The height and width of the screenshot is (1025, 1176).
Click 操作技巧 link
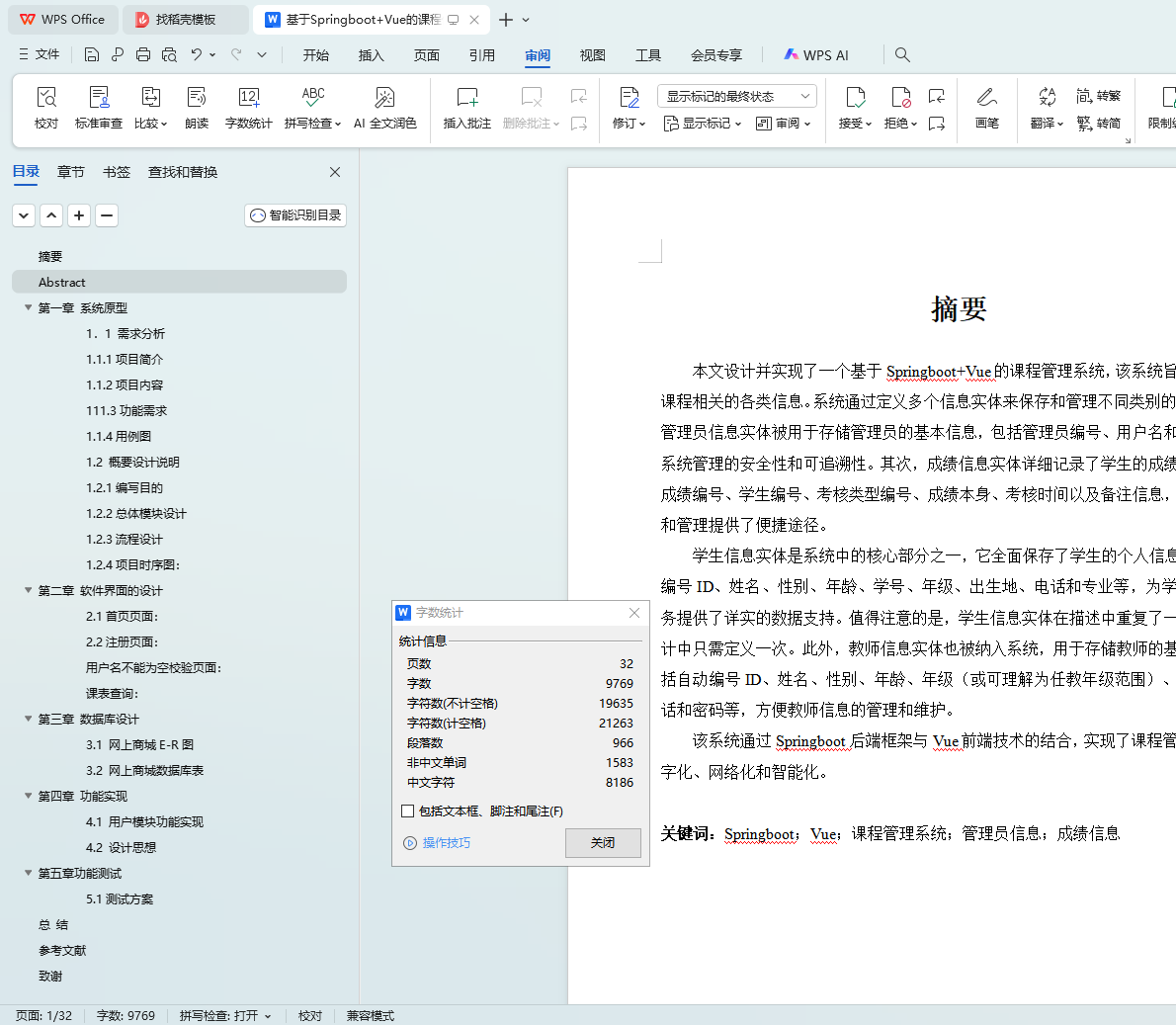tap(437, 843)
